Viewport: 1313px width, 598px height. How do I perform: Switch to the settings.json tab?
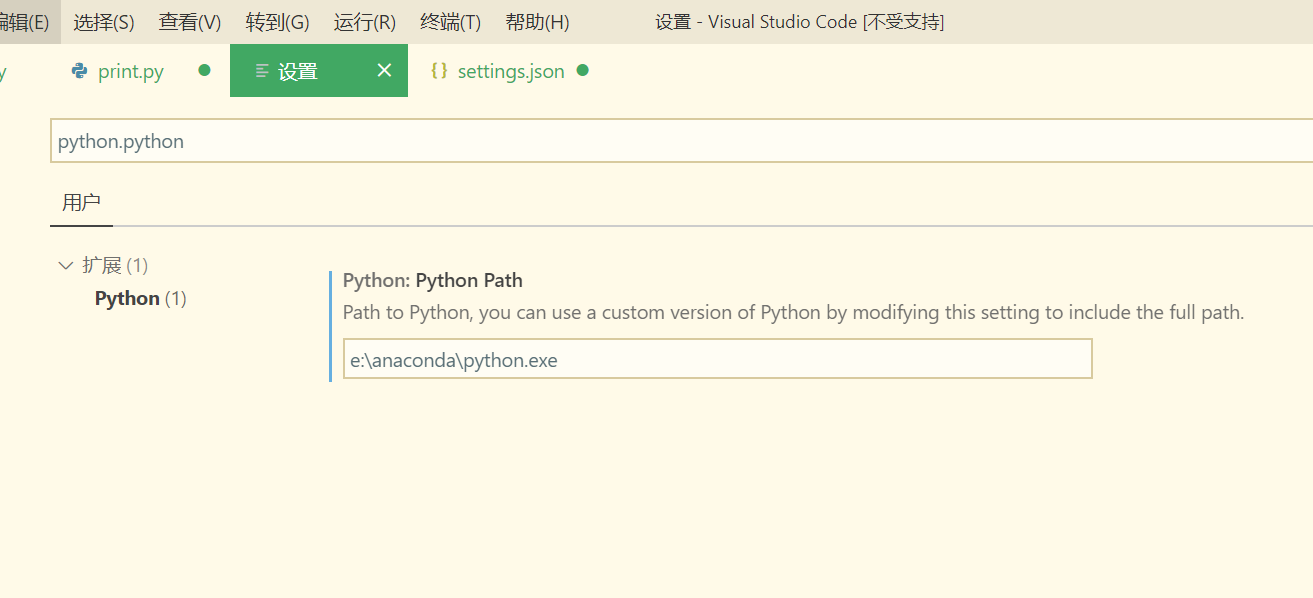point(511,71)
